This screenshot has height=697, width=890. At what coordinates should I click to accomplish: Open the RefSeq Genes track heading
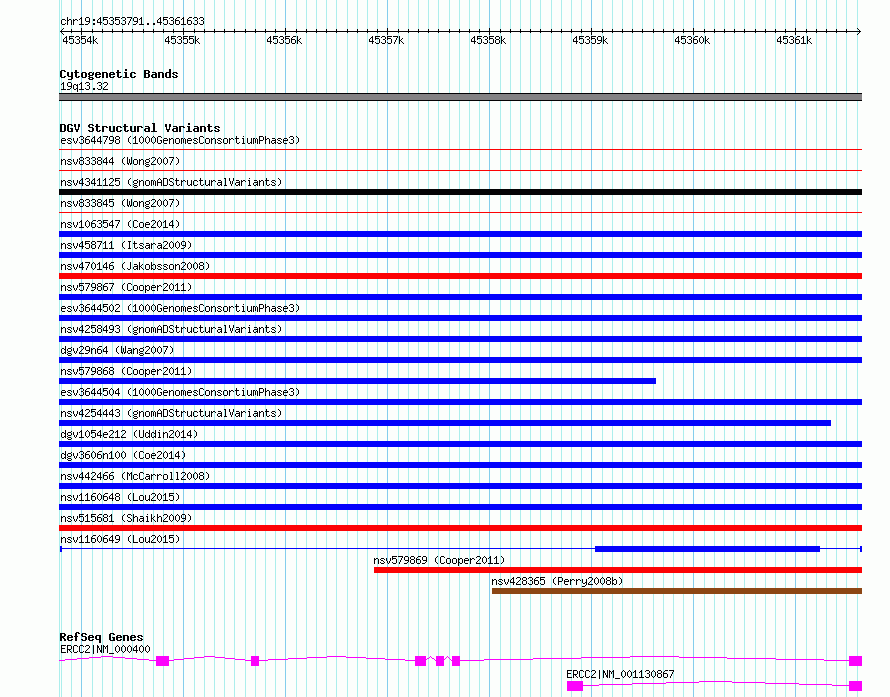[x=101, y=637]
